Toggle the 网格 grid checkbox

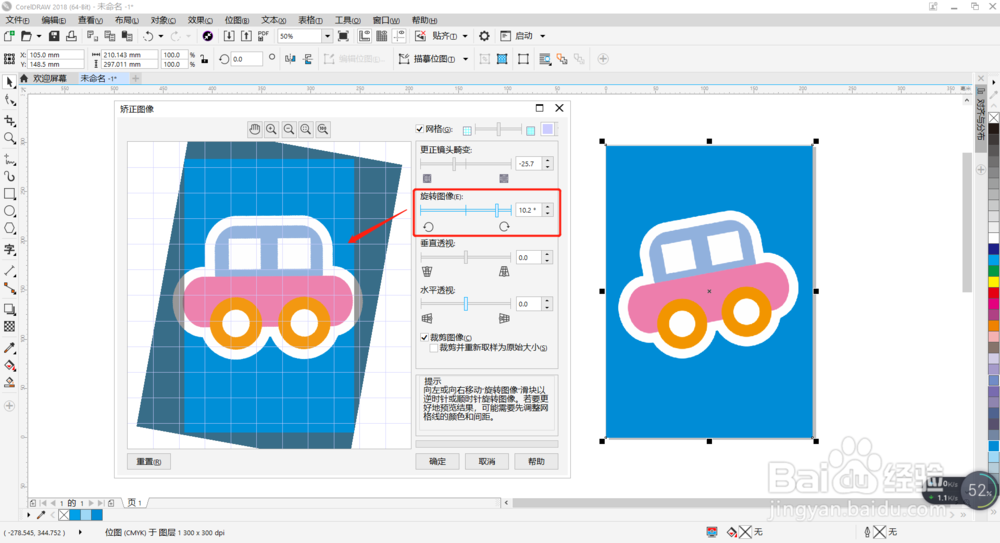click(x=420, y=129)
